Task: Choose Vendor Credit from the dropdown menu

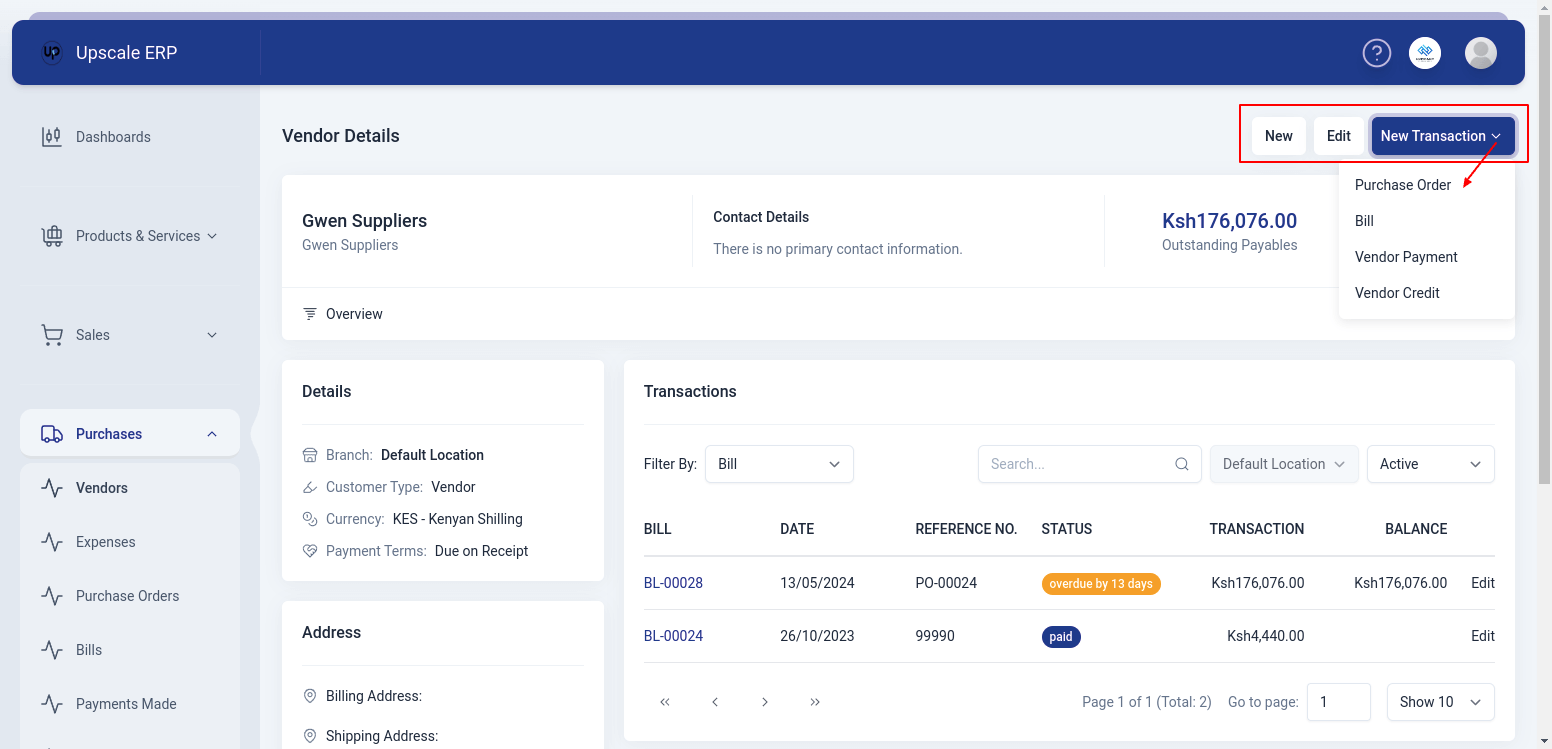Action: click(x=1397, y=292)
